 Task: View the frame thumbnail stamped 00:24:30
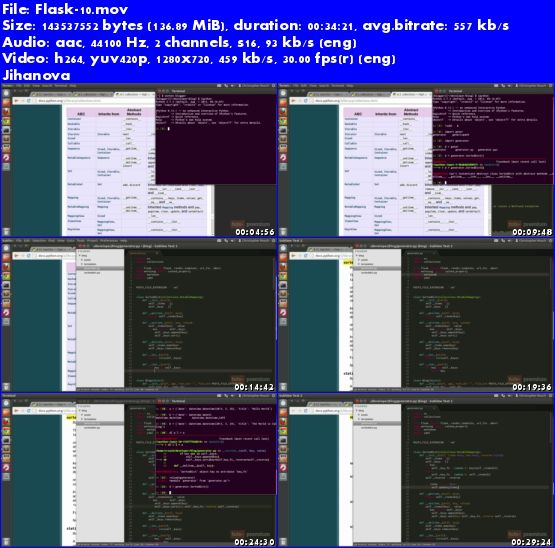click(139, 470)
